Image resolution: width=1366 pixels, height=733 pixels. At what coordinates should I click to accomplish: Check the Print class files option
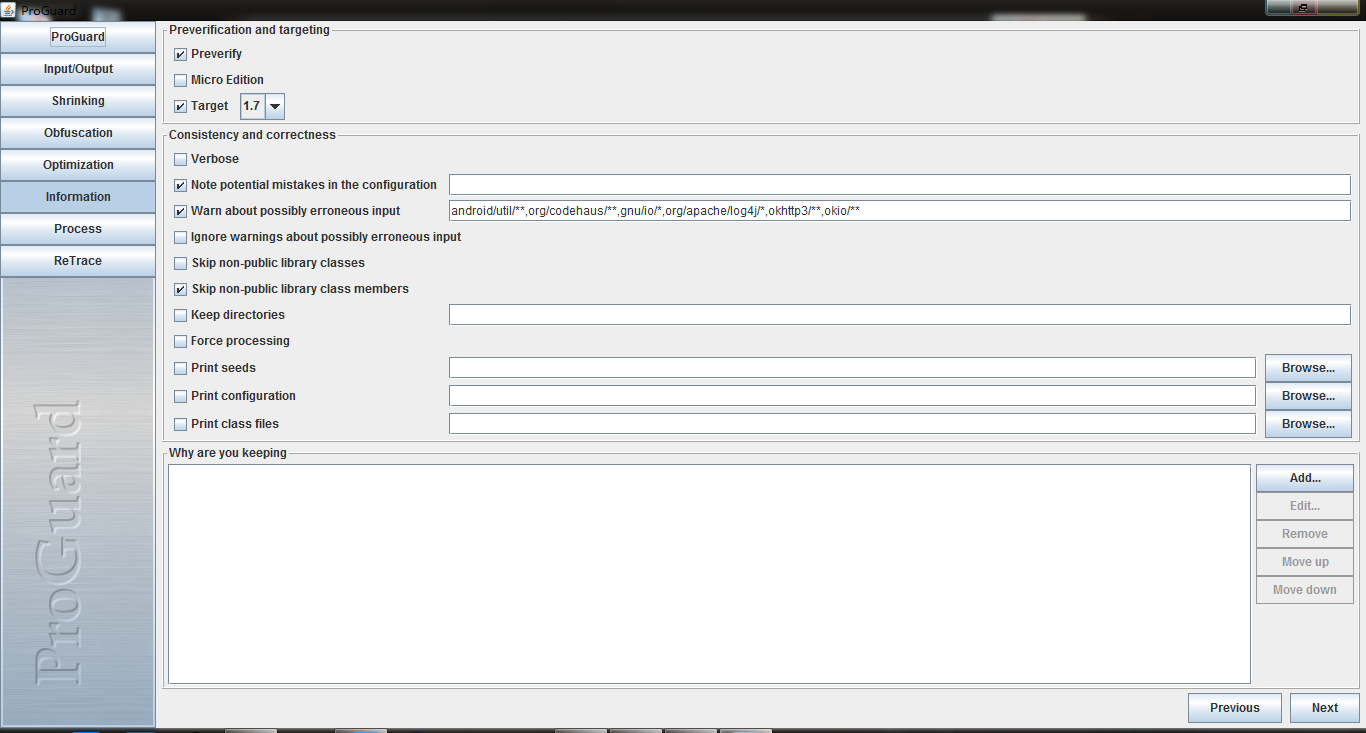[180, 424]
